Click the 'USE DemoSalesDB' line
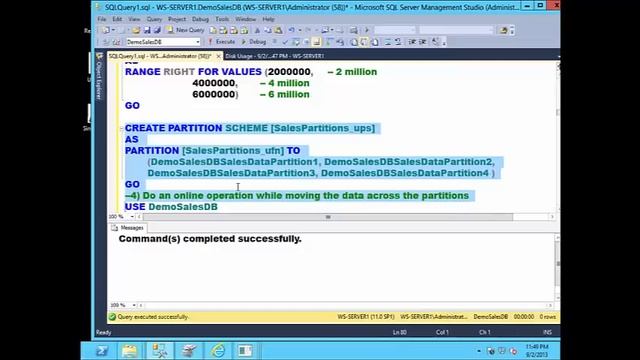Viewport: 640px width, 360px height. (171, 207)
